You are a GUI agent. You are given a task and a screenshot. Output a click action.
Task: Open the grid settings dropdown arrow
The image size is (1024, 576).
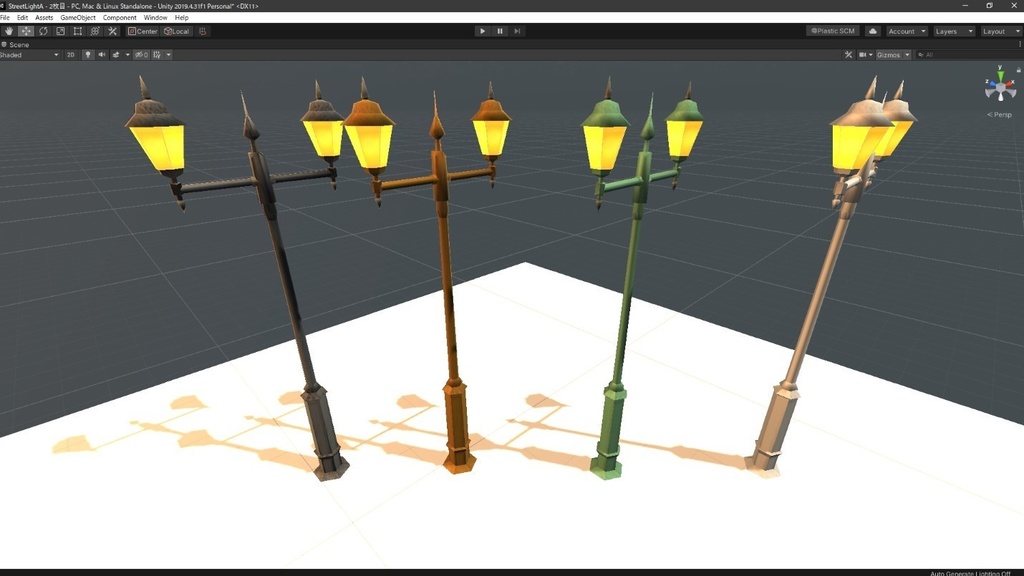tap(168, 55)
